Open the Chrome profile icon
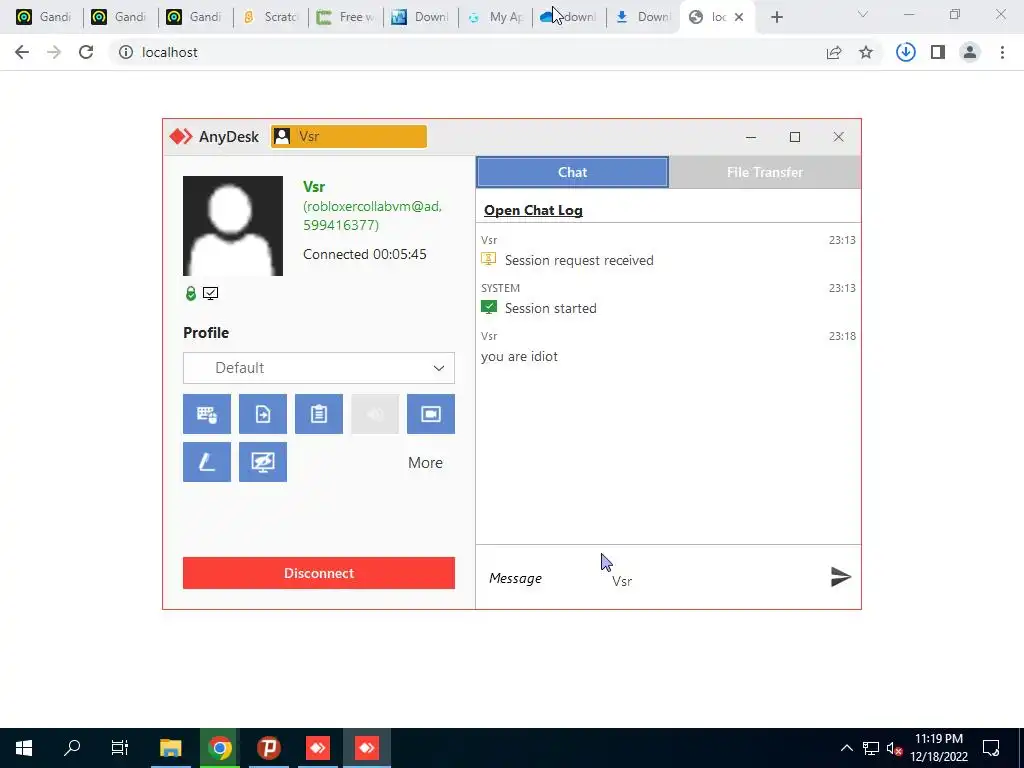This screenshot has width=1024, height=768. [x=970, y=52]
